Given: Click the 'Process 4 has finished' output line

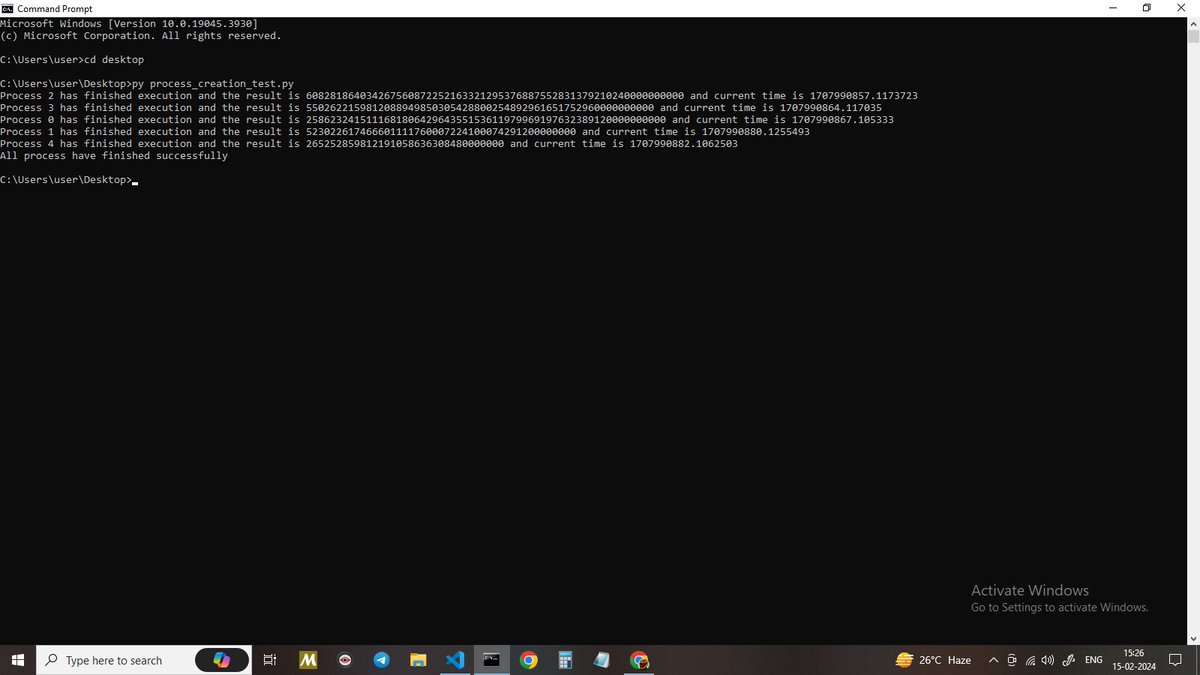Looking at the screenshot, I should click(x=369, y=144).
